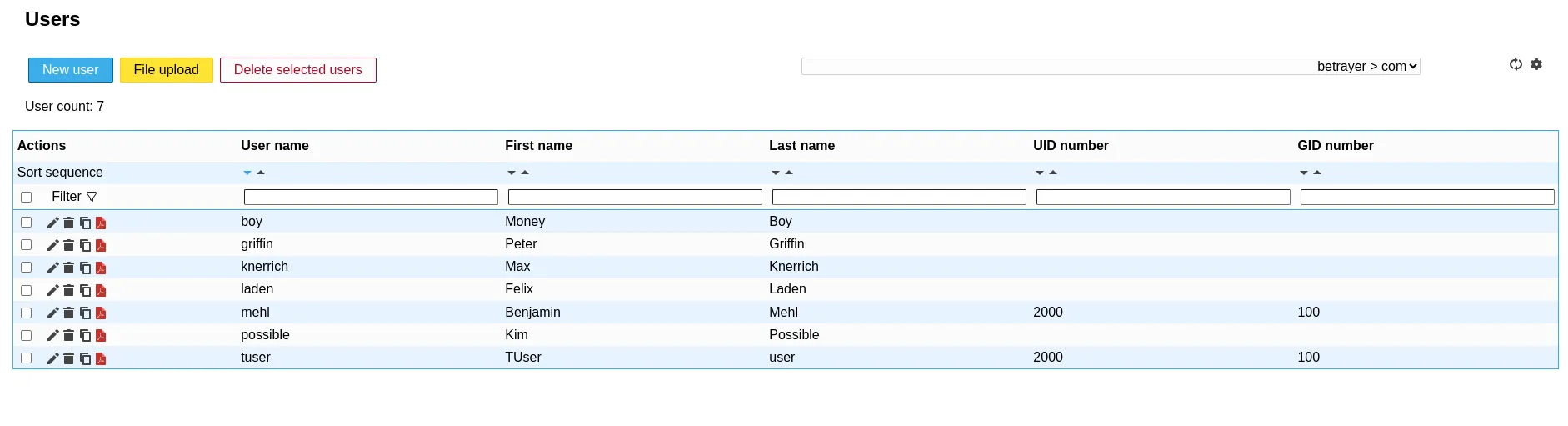Click the copy icon for user knerrich
Viewport: 1568px width, 426px height.
tap(85, 268)
